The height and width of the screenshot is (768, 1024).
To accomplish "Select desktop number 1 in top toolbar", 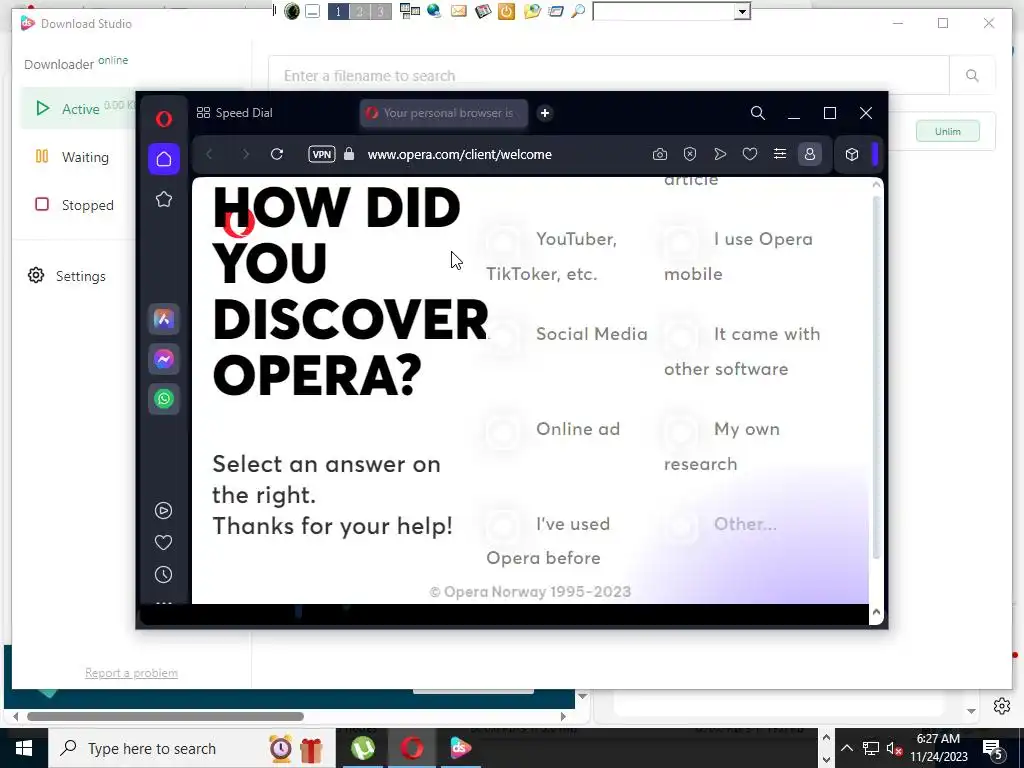I will 338,11.
